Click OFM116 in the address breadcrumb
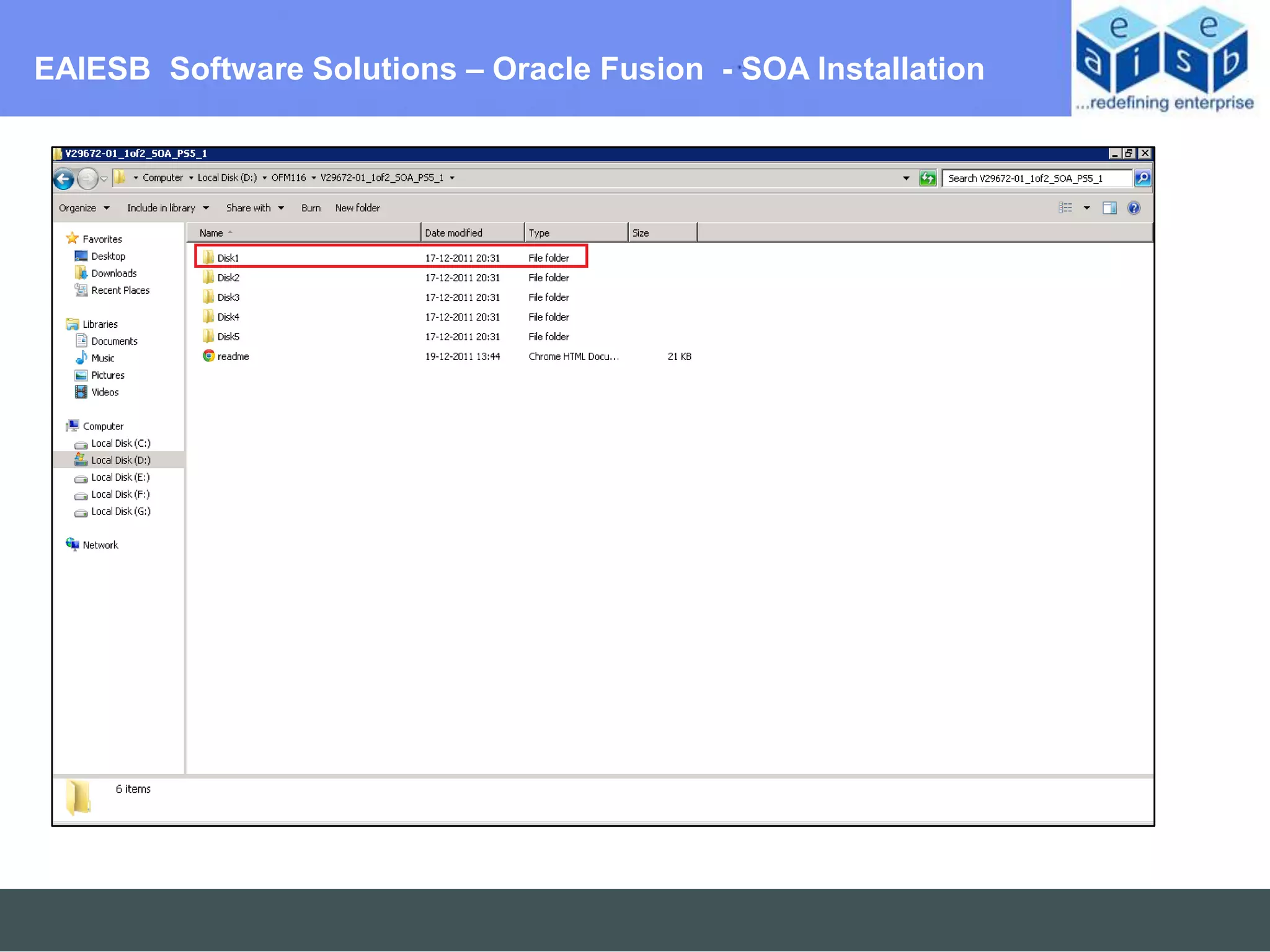 [288, 178]
